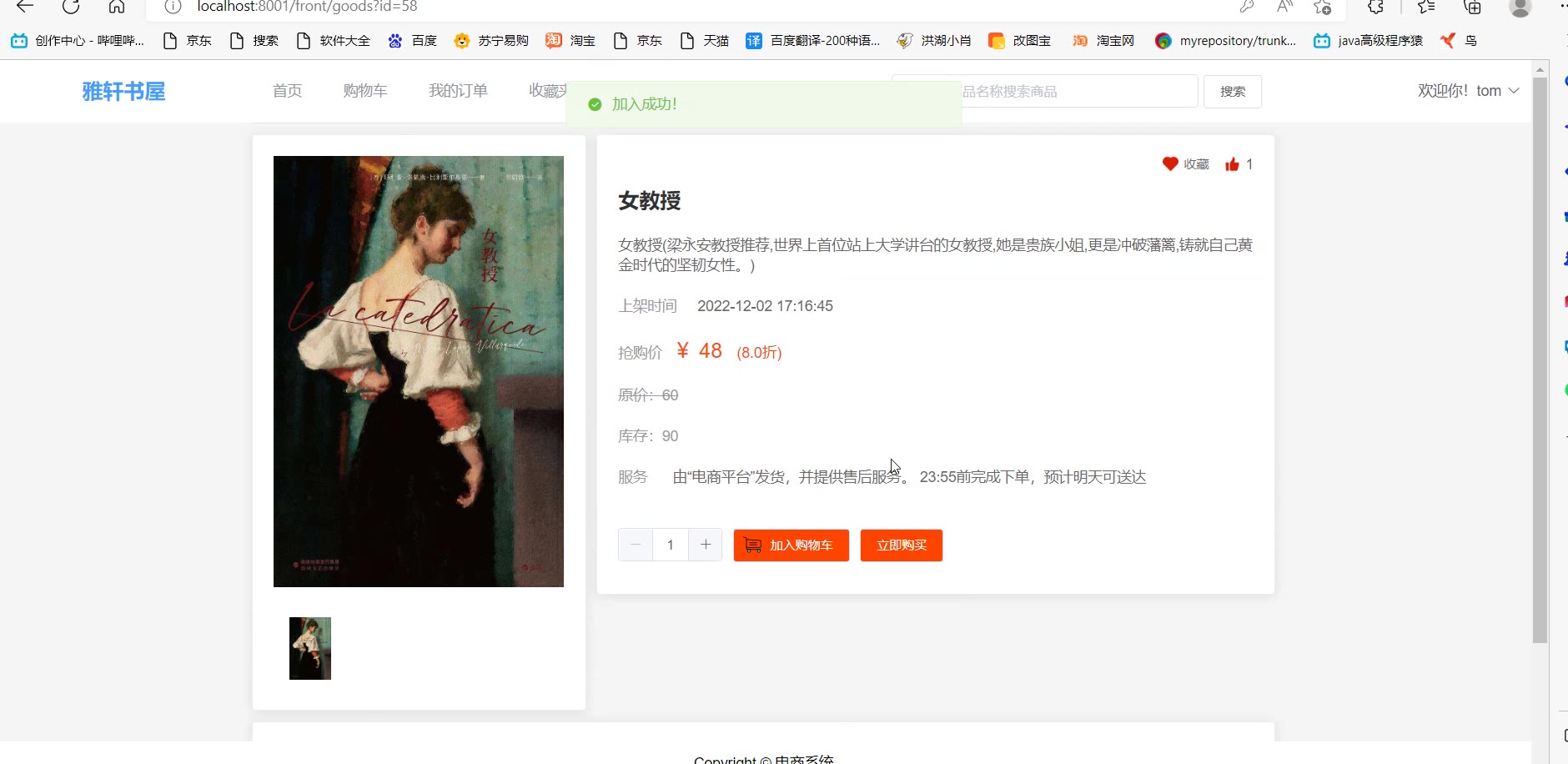This screenshot has height=764, width=1568.
Task: Expand the tom user dropdown
Action: pos(1468,91)
